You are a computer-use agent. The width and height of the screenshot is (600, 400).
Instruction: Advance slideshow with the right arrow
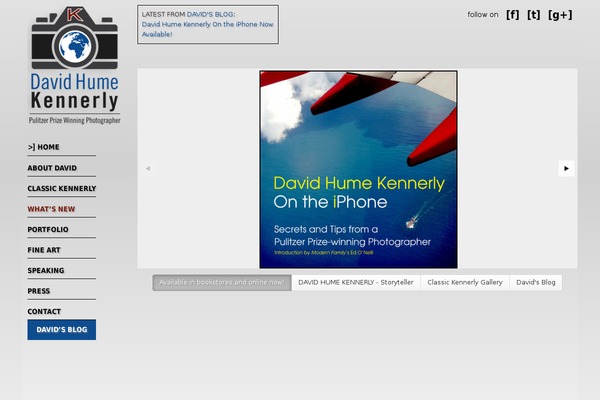pyautogui.click(x=566, y=168)
